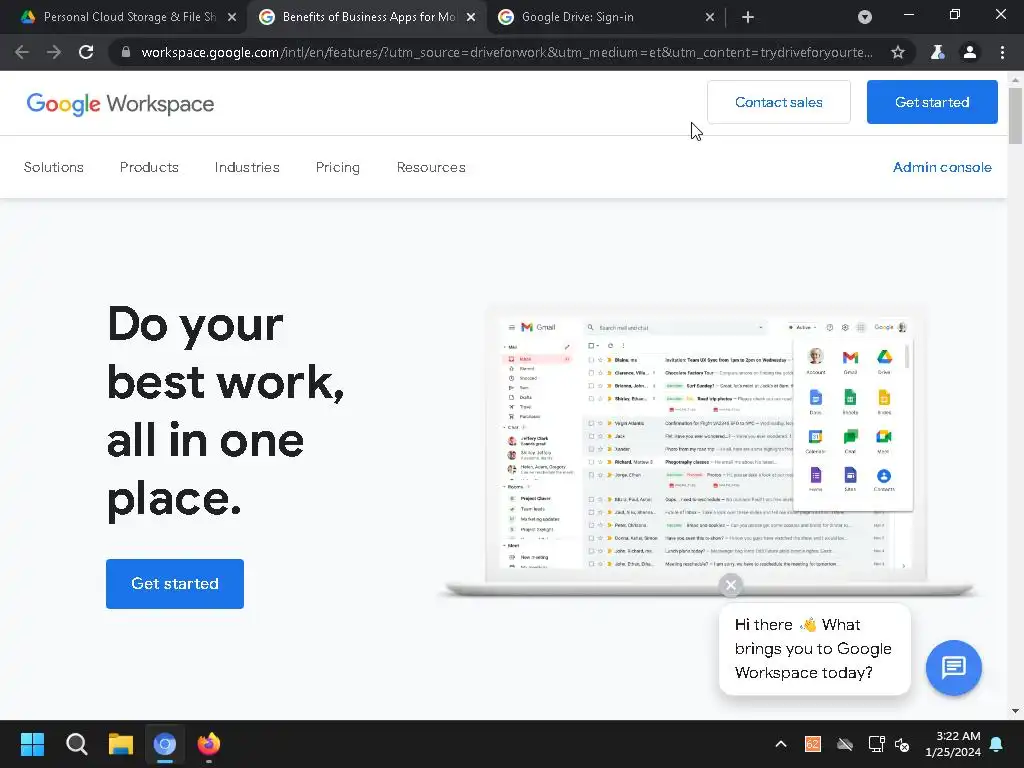
Task: Open the network display tray icon
Action: (876, 744)
